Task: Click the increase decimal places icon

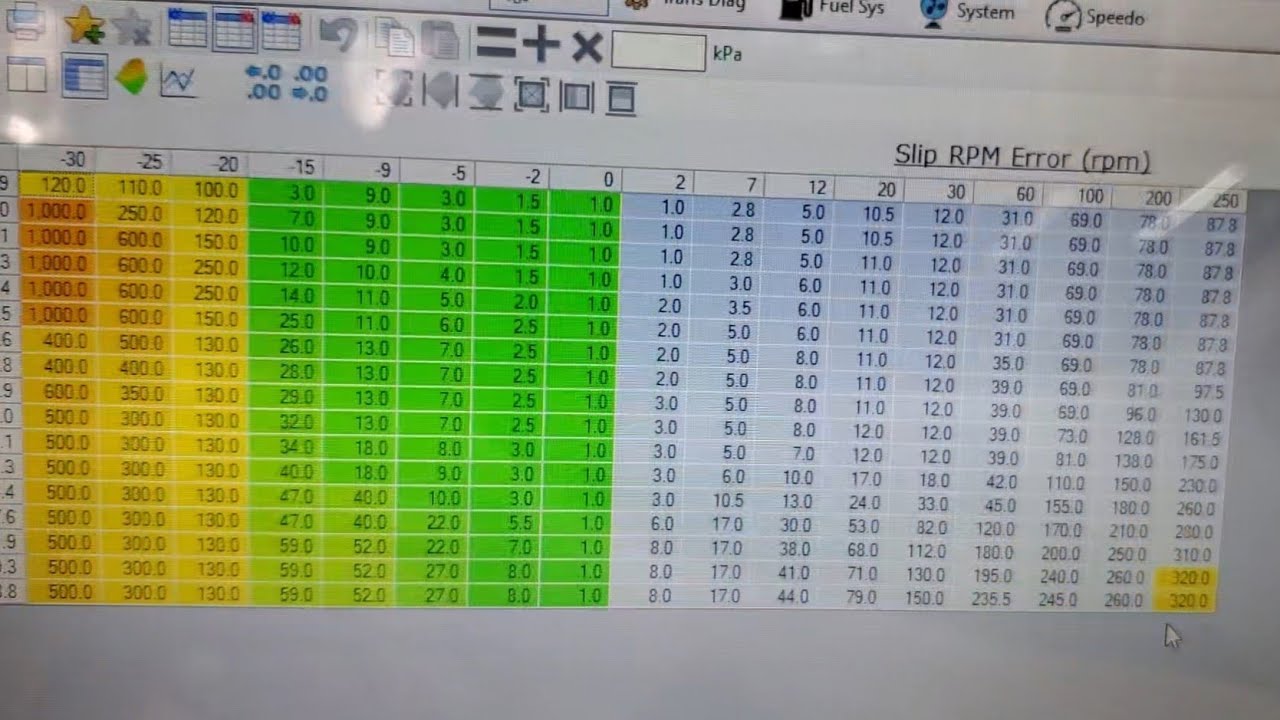Action: (x=309, y=85)
